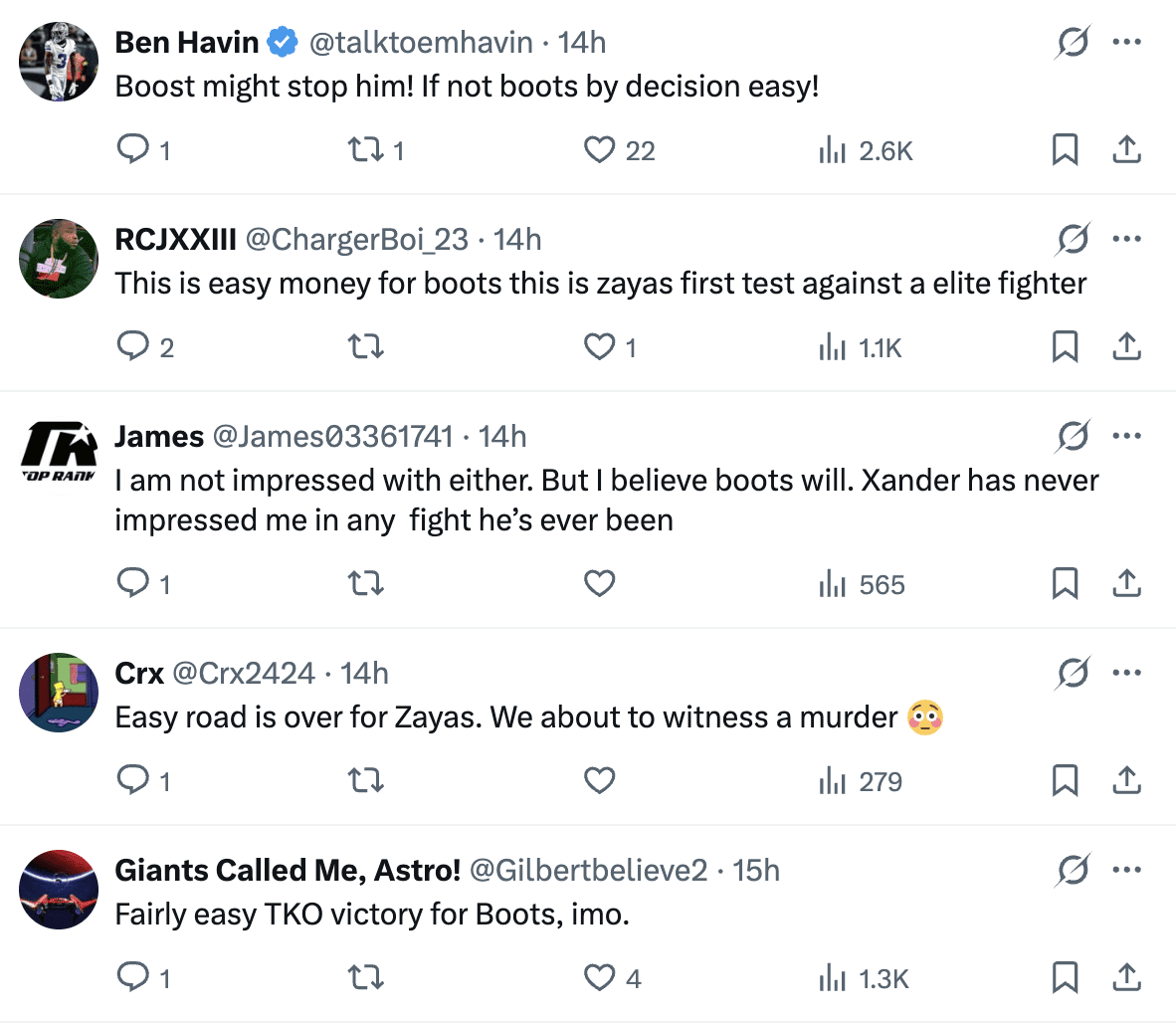This screenshot has height=1023, width=1176.
Task: Bookmark Crx's tweet
Action: (x=1065, y=781)
